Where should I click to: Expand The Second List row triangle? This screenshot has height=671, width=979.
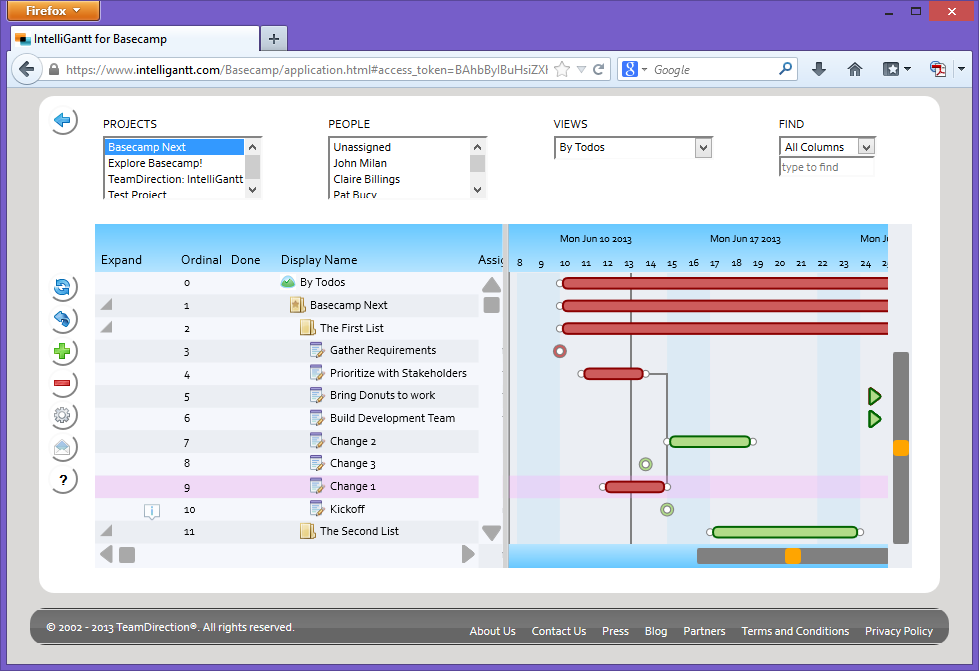click(106, 531)
